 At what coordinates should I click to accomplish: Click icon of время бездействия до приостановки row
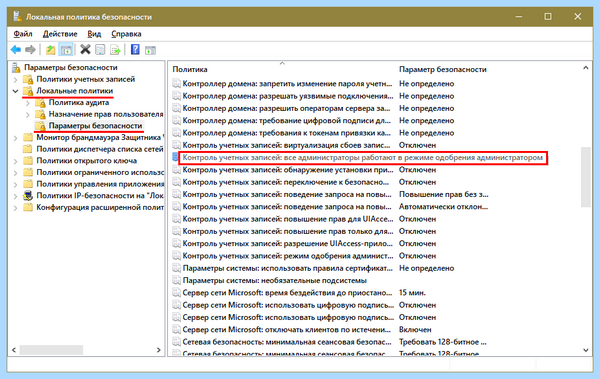[x=176, y=292]
